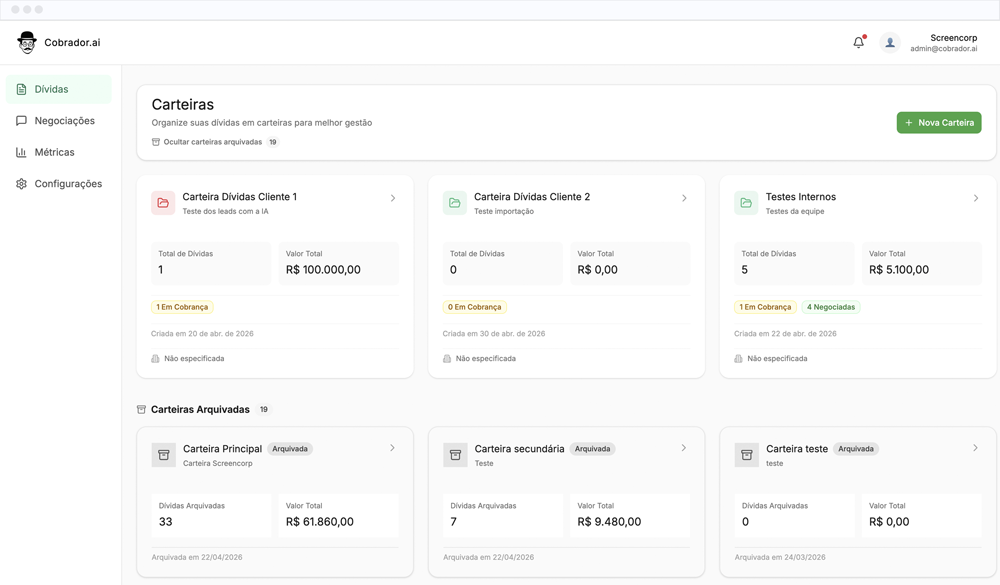Click the archive box icon of Carteira teste
Image resolution: width=1000 pixels, height=585 pixels.
click(x=747, y=455)
